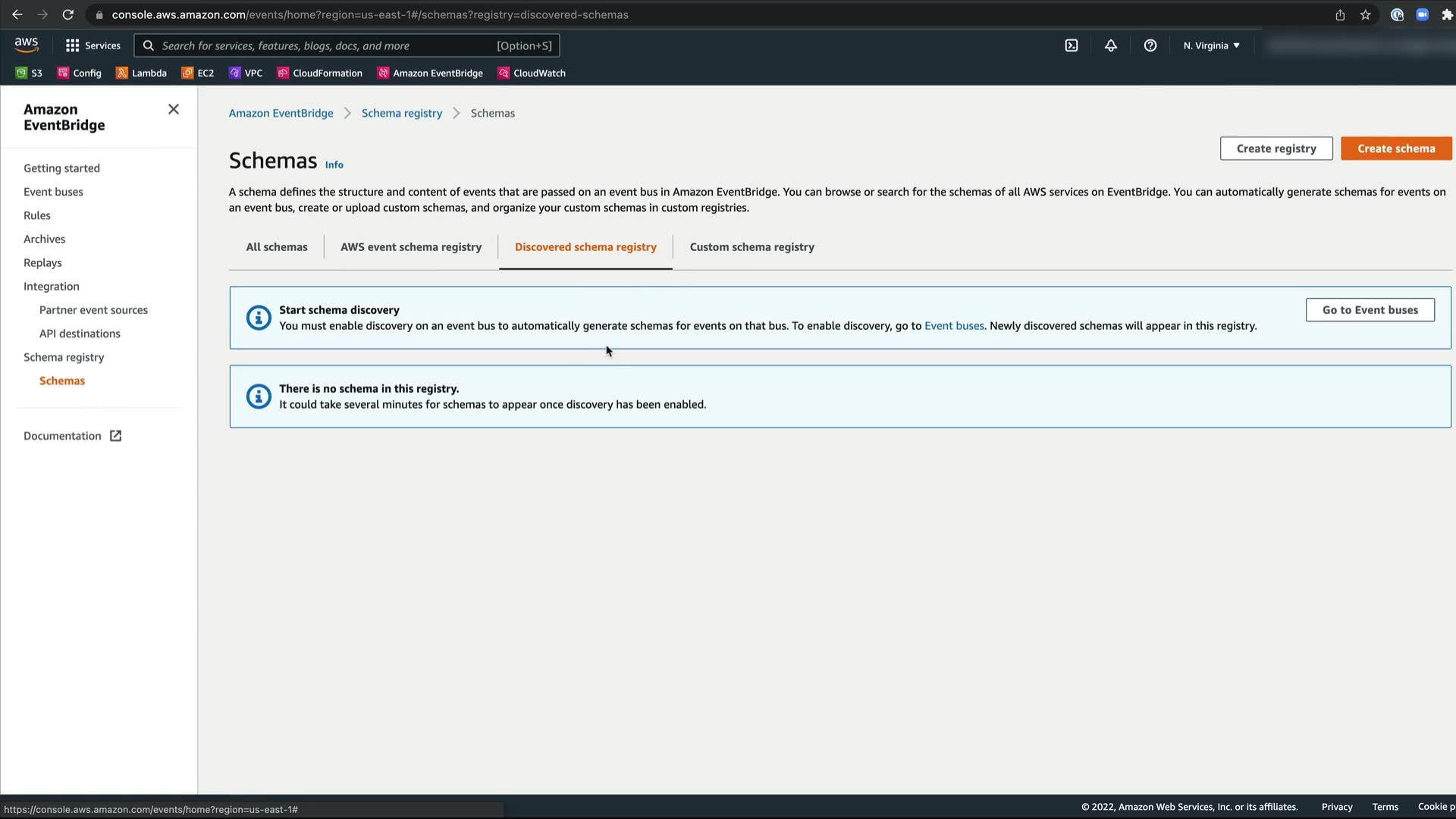This screenshot has width=1456, height=819.
Task: Bookmark page with browser star icon
Action: click(1365, 14)
